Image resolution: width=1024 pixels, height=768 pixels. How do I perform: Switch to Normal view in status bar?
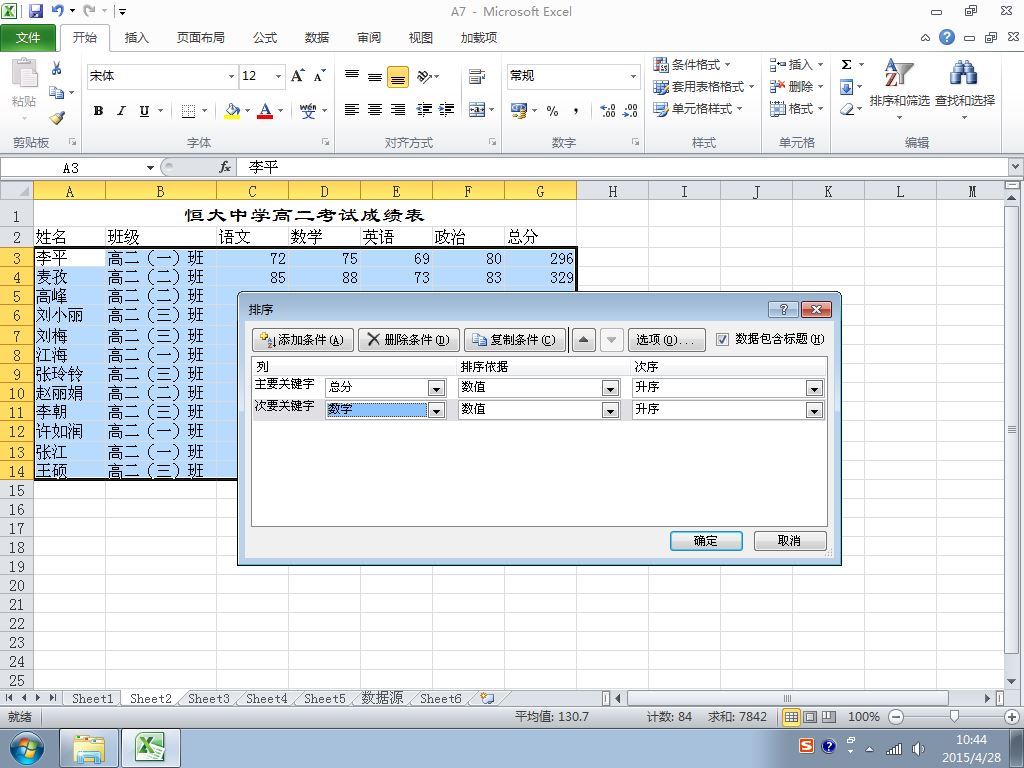coord(791,716)
